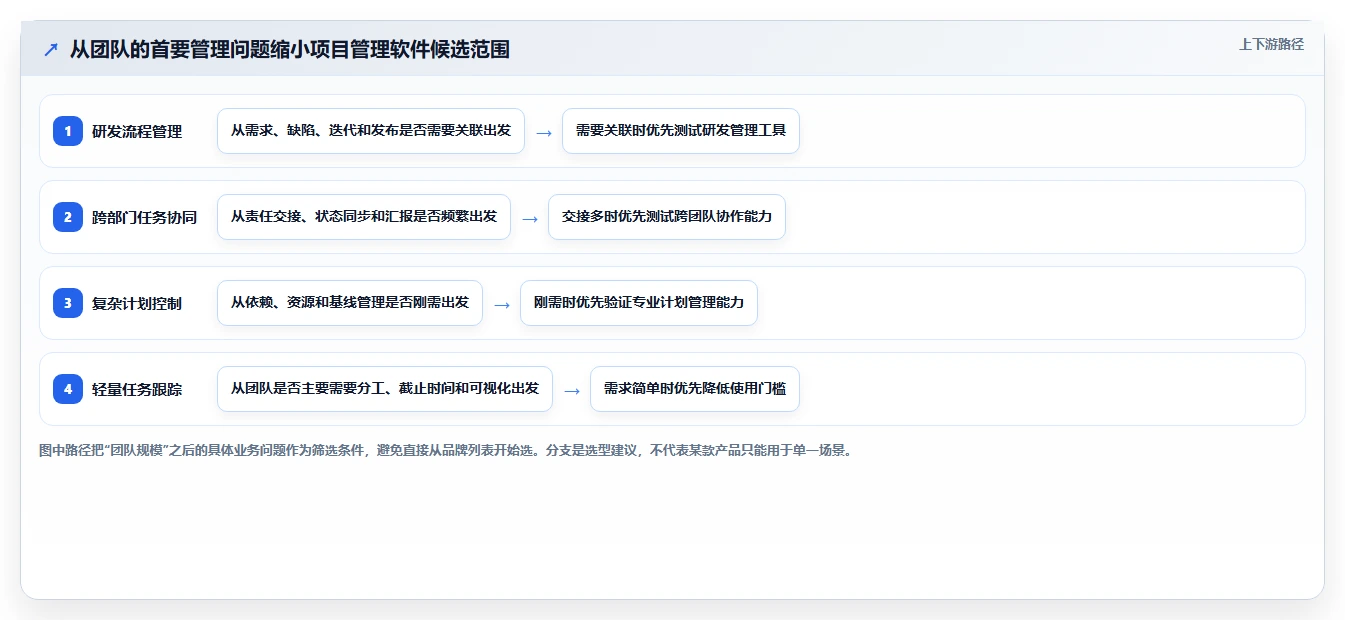Click the arrow in the 轻量任务跟踪 row
This screenshot has width=1345, height=620.
[x=572, y=390]
